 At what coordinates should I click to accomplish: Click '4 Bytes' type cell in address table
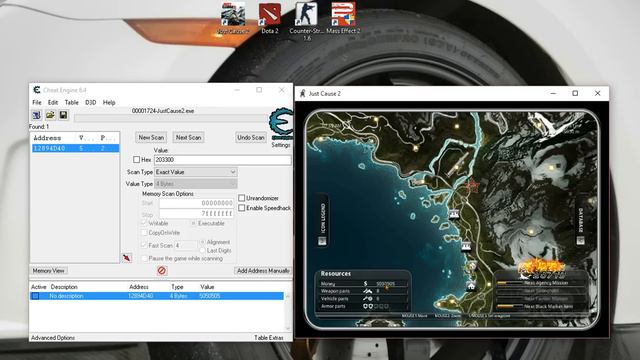(x=178, y=296)
